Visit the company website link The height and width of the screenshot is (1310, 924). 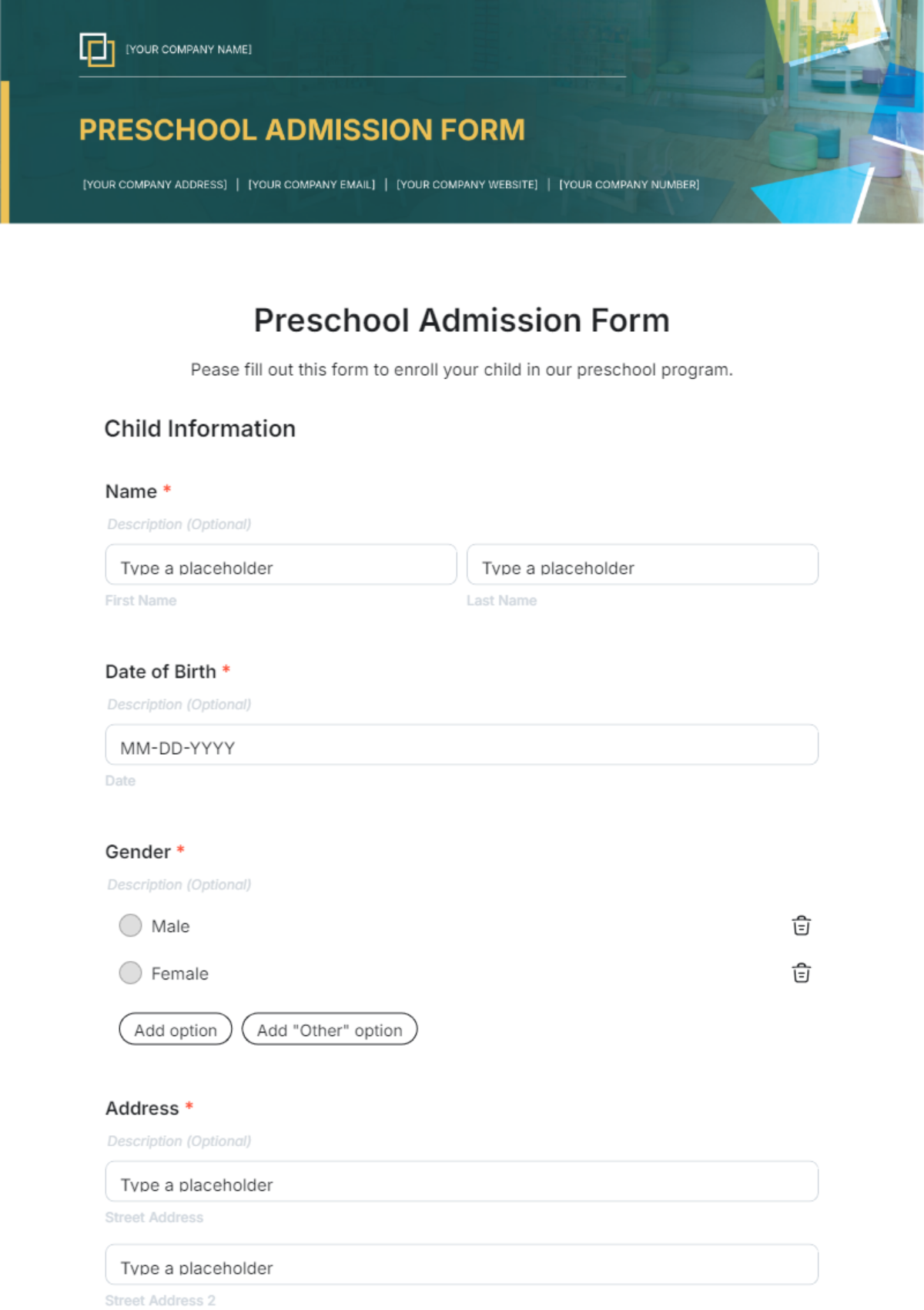coord(467,184)
